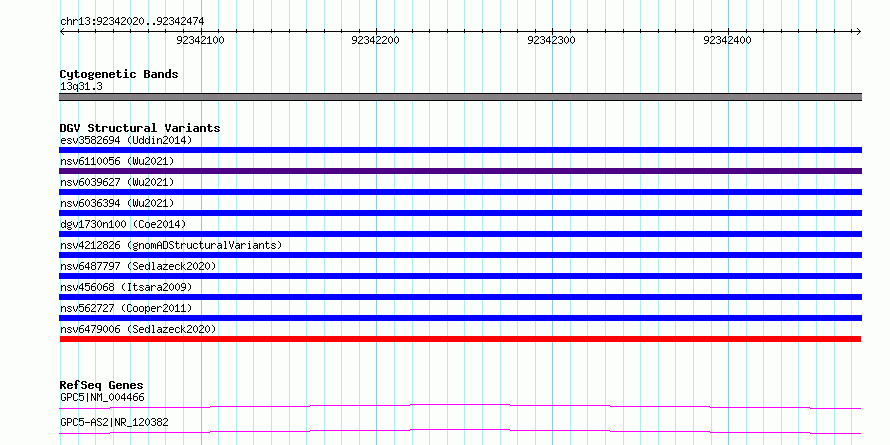
Task: Open variant nsv6487797 (Sedlazeck2020) label
Action: click(138, 266)
